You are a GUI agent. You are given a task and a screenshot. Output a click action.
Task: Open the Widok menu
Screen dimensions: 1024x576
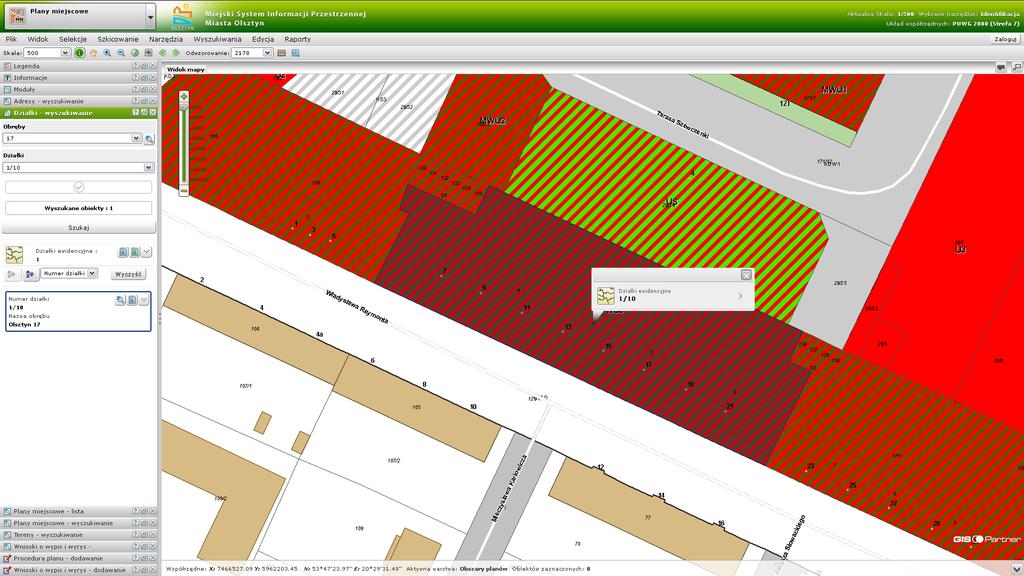click(x=38, y=39)
